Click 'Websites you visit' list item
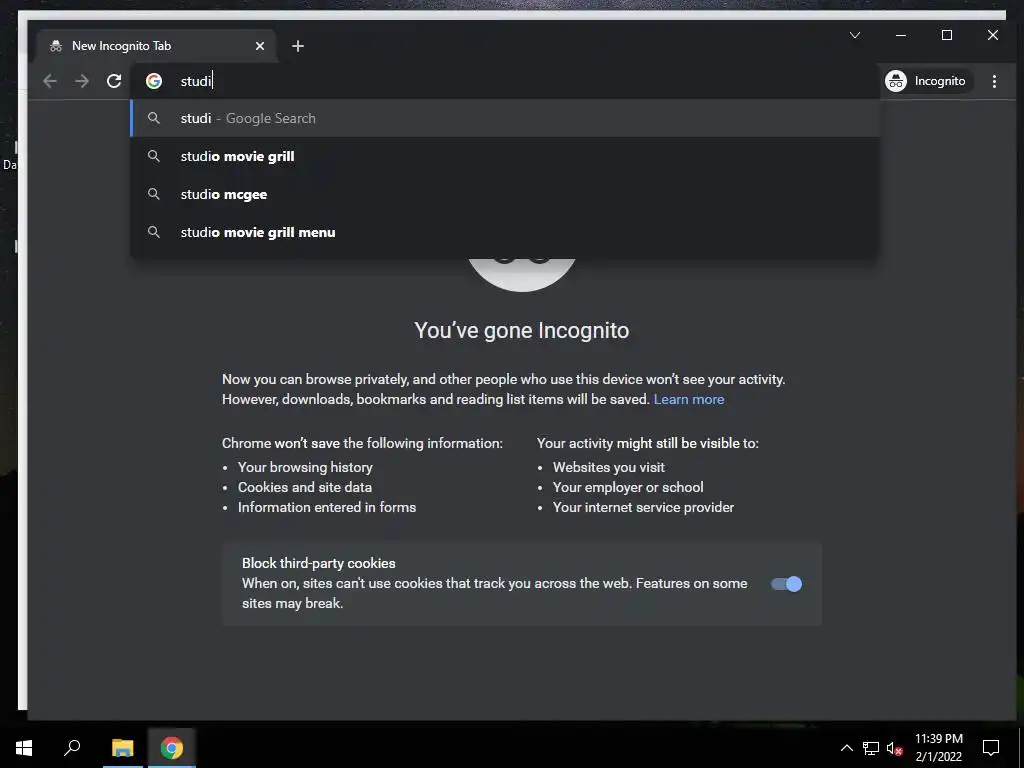 609,467
